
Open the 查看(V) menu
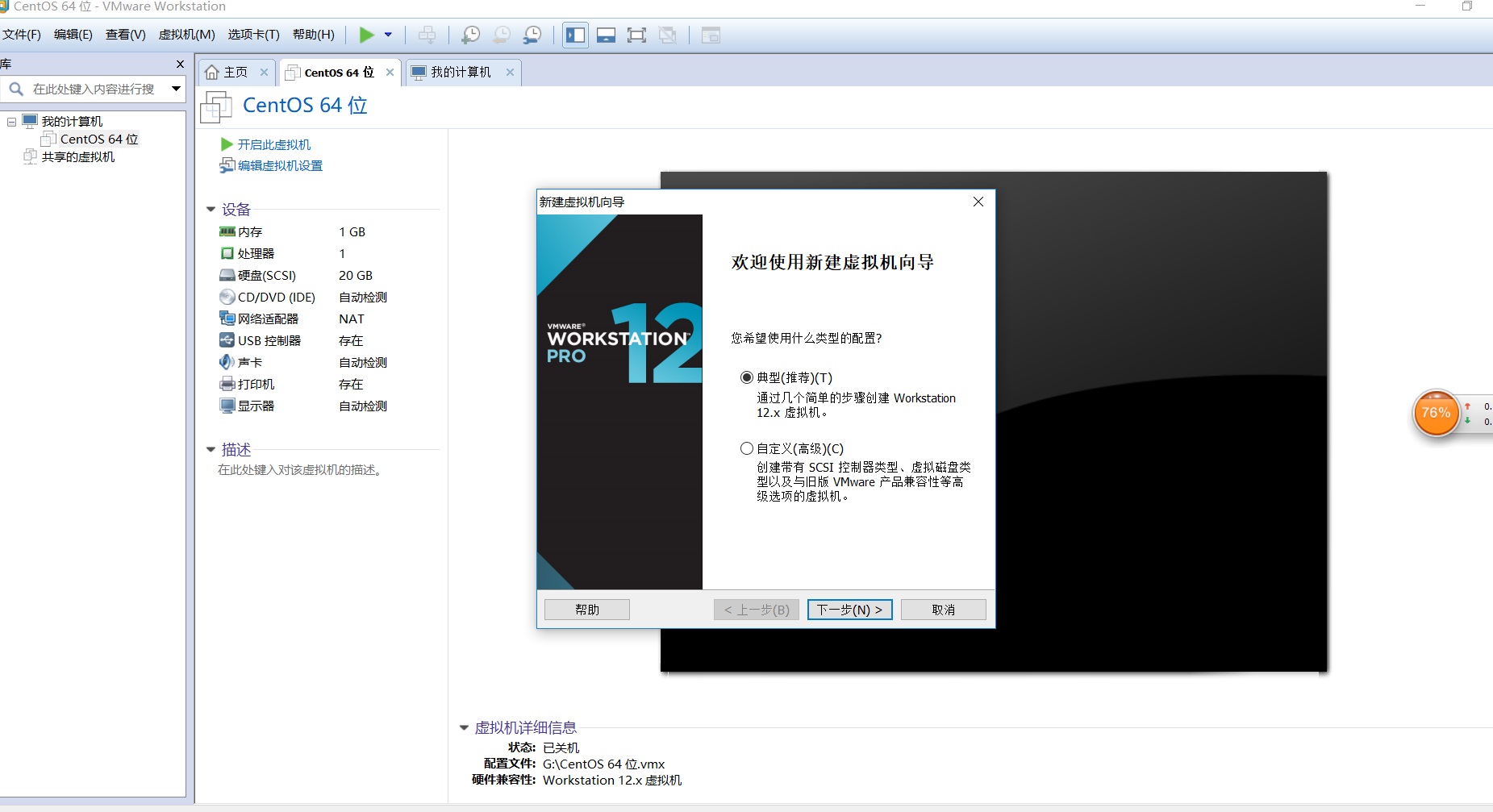[x=126, y=35]
